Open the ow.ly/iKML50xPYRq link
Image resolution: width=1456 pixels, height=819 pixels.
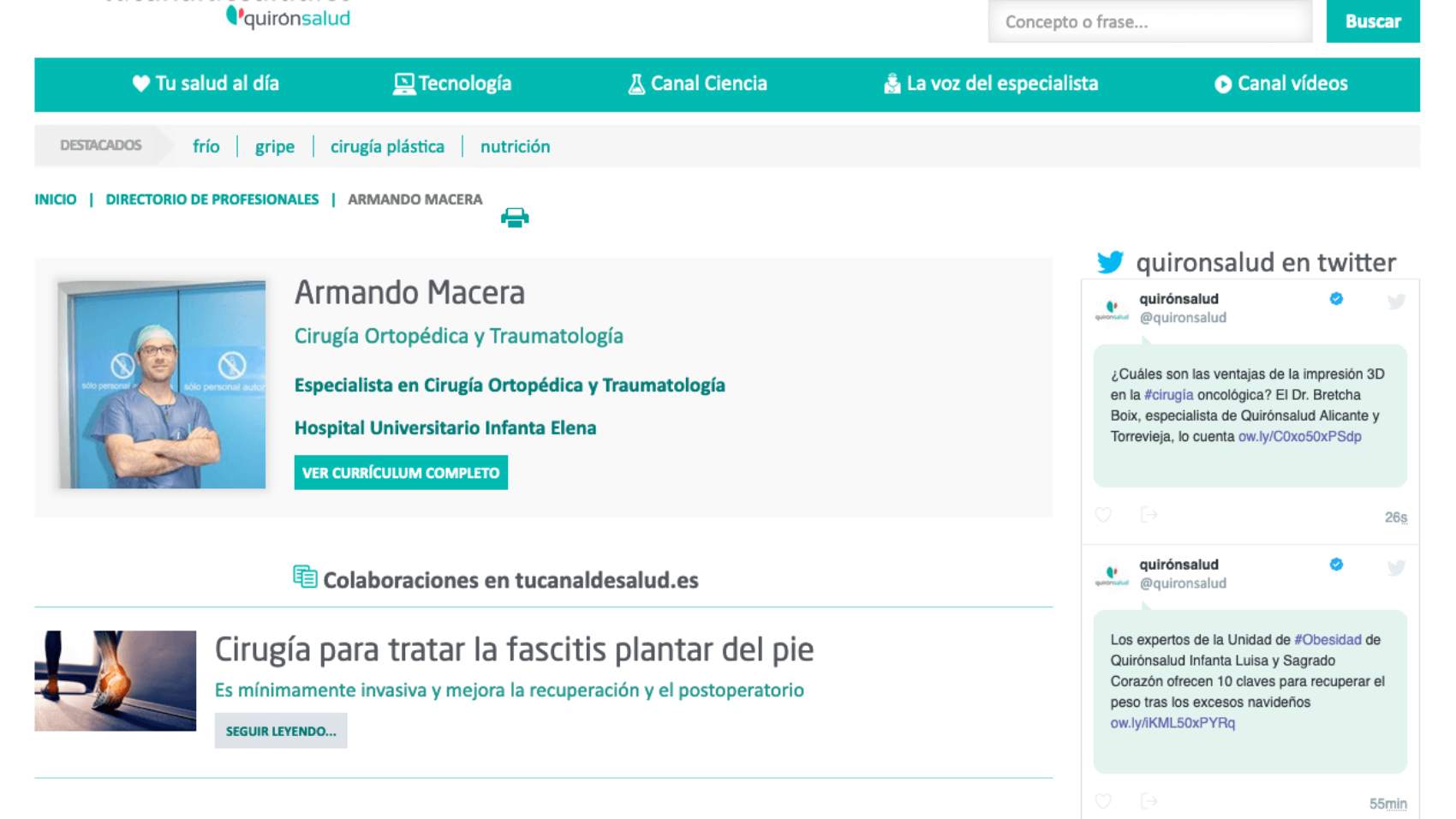point(1173,723)
